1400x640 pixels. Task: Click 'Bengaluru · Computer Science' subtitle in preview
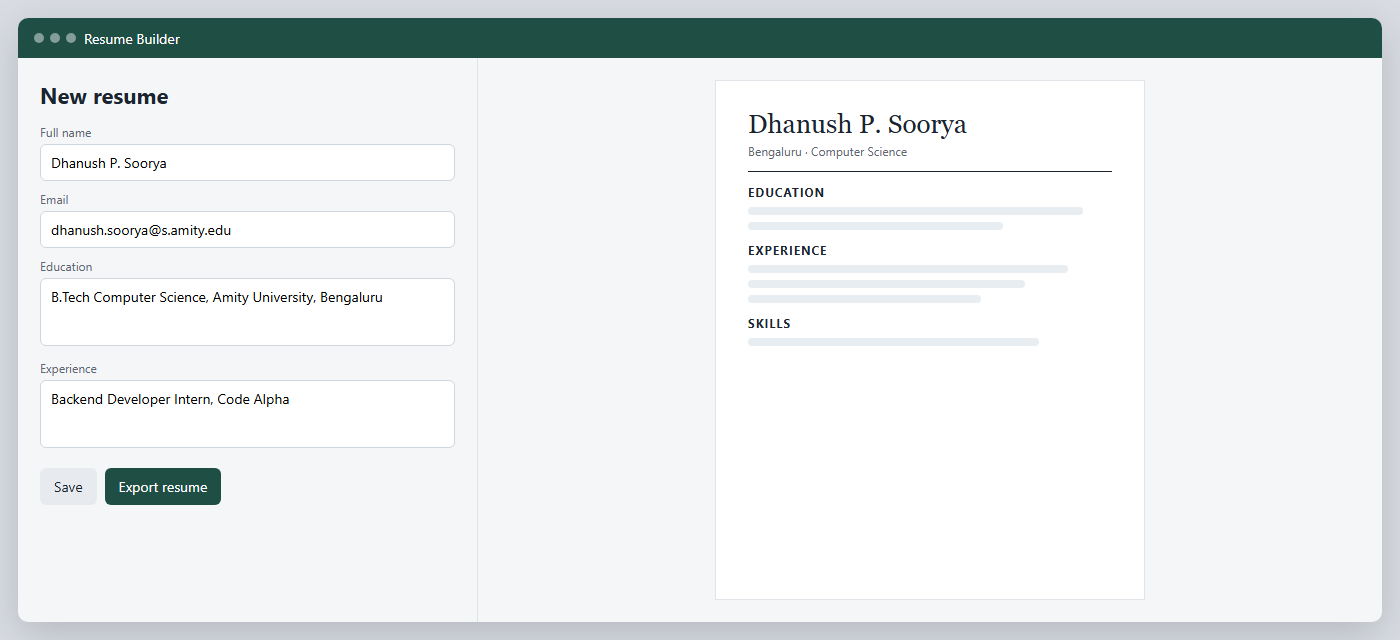point(828,152)
